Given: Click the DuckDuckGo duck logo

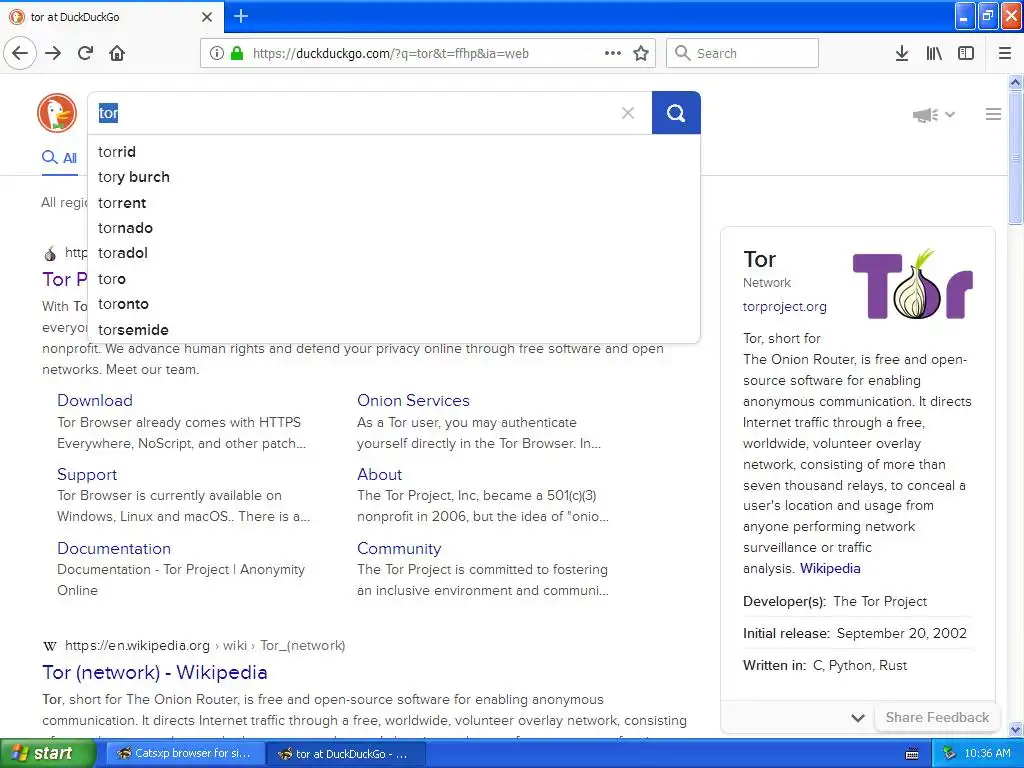Looking at the screenshot, I should point(57,112).
